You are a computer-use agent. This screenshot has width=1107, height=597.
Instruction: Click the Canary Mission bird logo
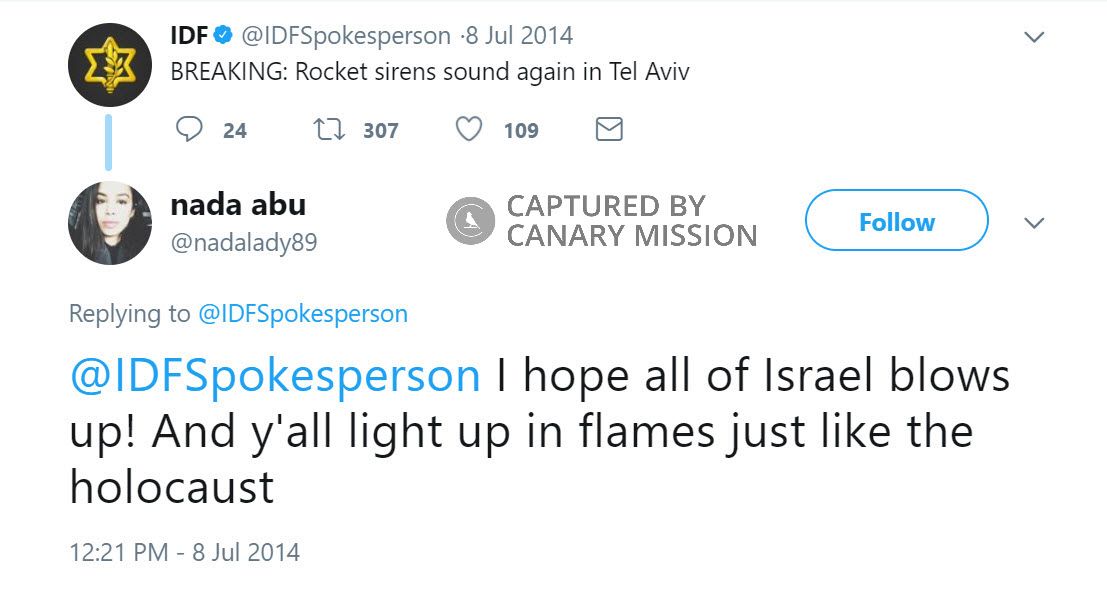pyautogui.click(x=470, y=221)
